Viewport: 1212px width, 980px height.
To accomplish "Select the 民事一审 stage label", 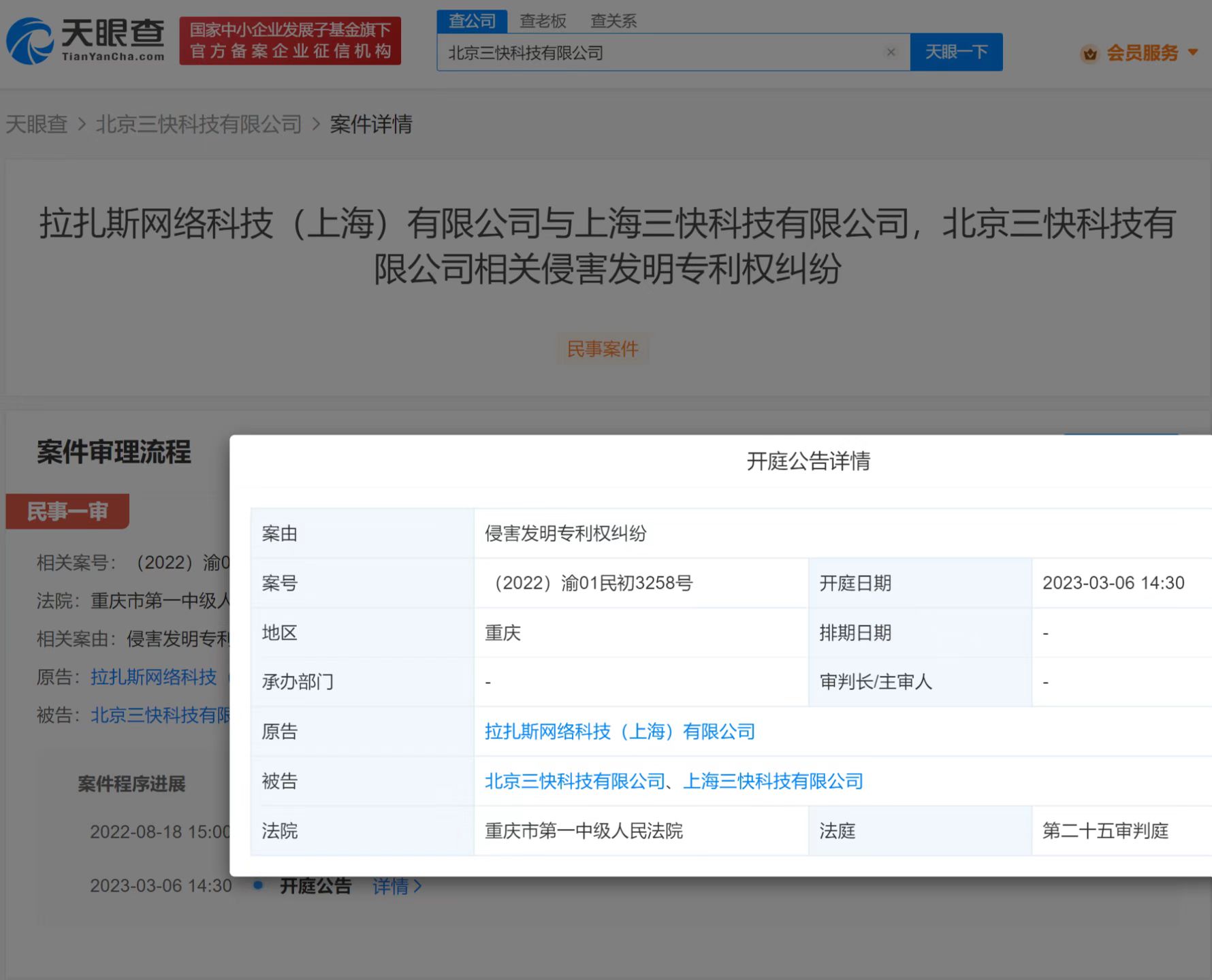I will (67, 511).
